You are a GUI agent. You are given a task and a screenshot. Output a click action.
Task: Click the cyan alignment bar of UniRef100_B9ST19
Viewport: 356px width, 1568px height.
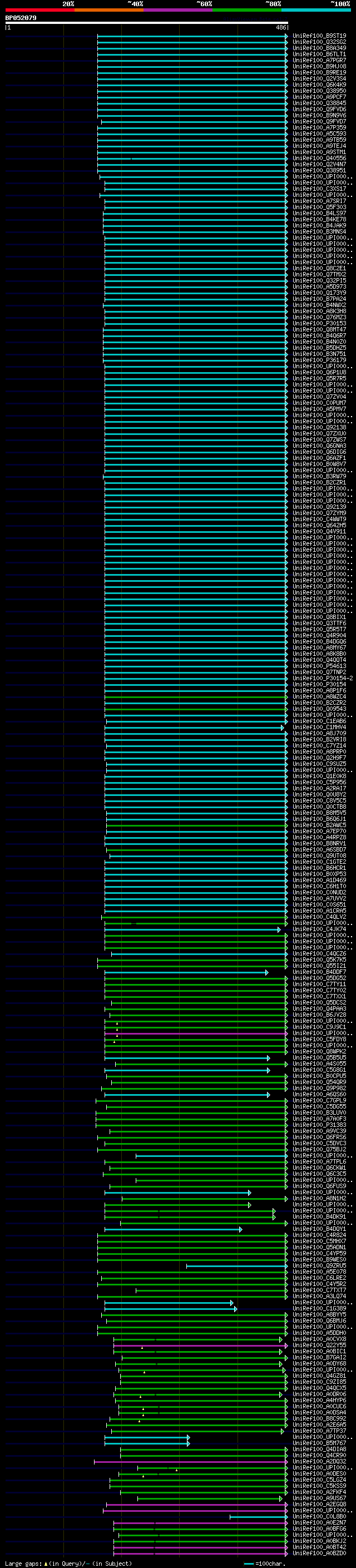pos(192,36)
